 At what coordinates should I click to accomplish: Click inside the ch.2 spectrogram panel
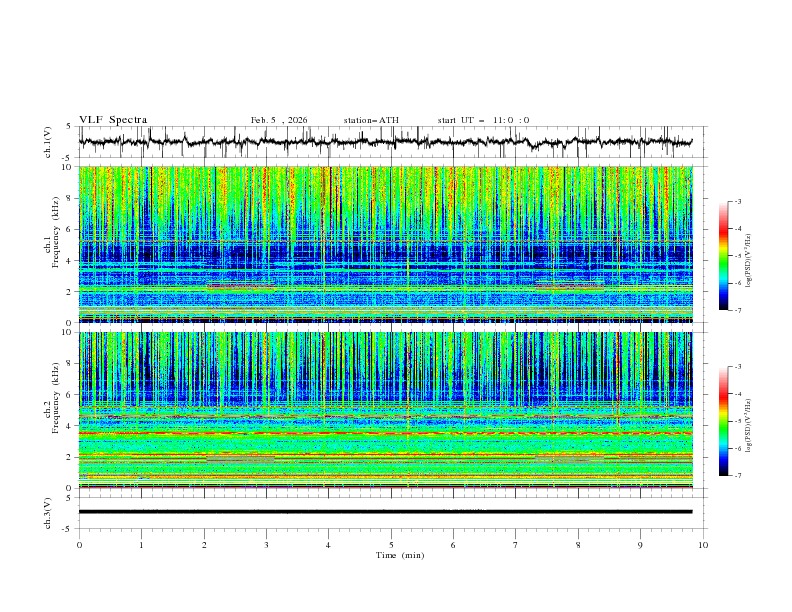(x=385, y=410)
